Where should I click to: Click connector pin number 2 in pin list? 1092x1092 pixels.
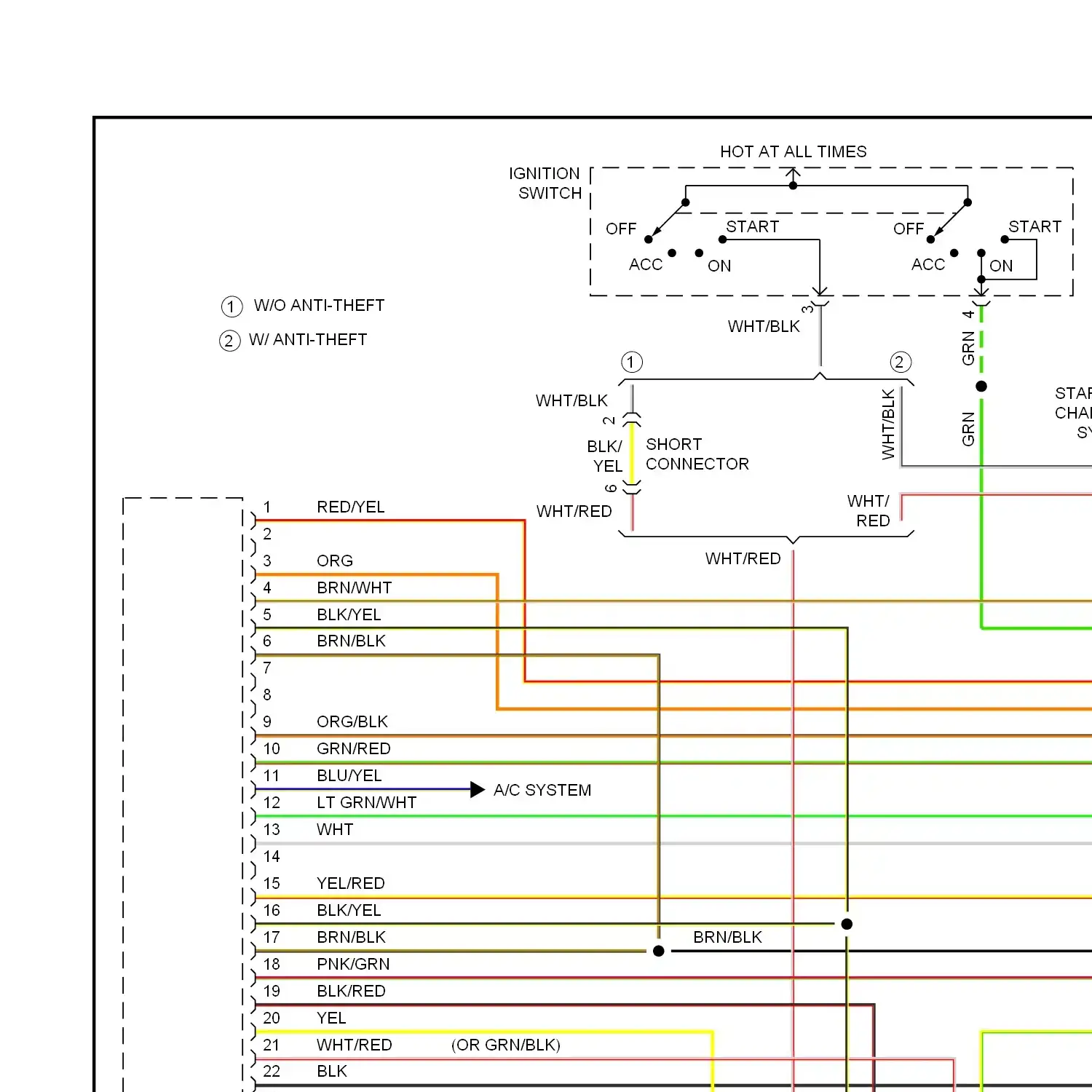(267, 534)
